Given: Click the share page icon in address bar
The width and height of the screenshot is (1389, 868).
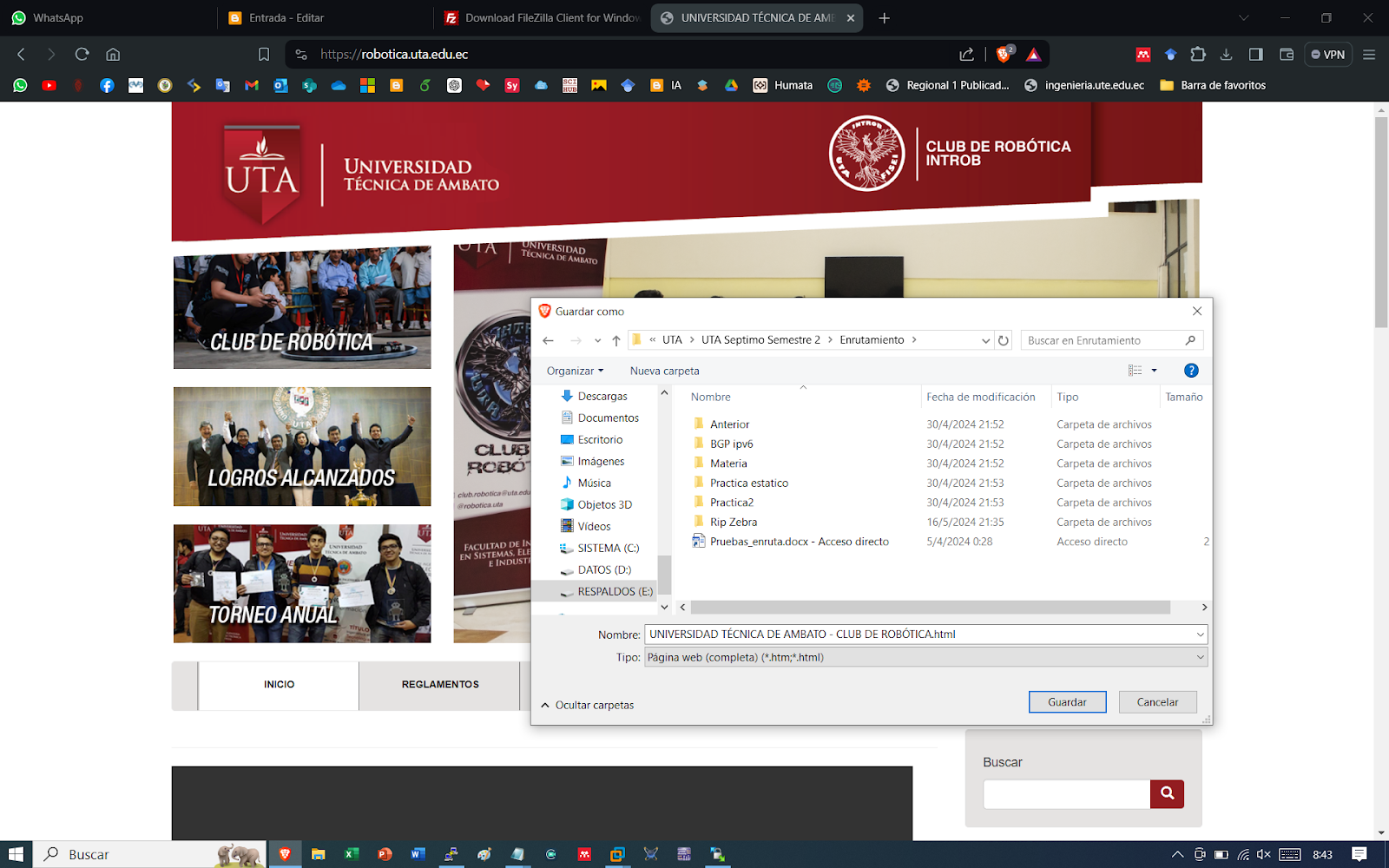Looking at the screenshot, I should (966, 54).
